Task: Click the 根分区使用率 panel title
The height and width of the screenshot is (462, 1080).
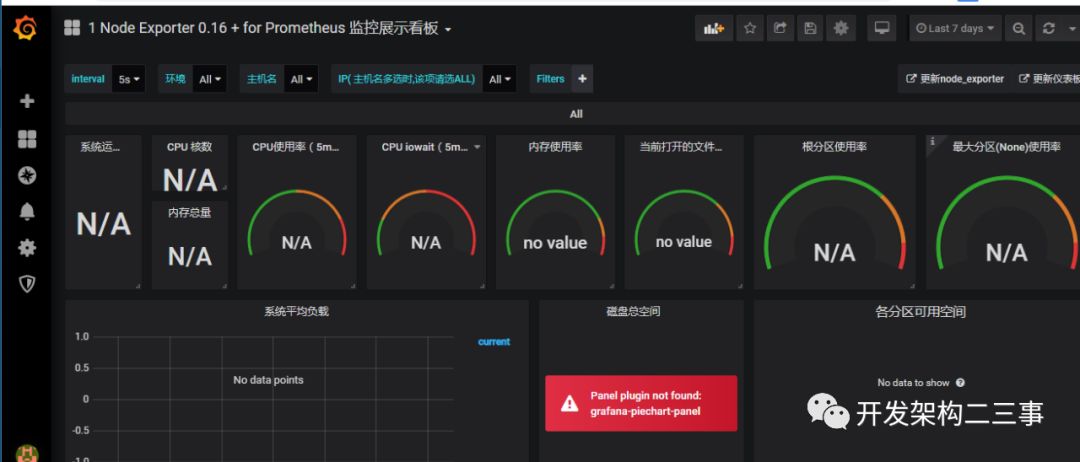Action: point(834,147)
